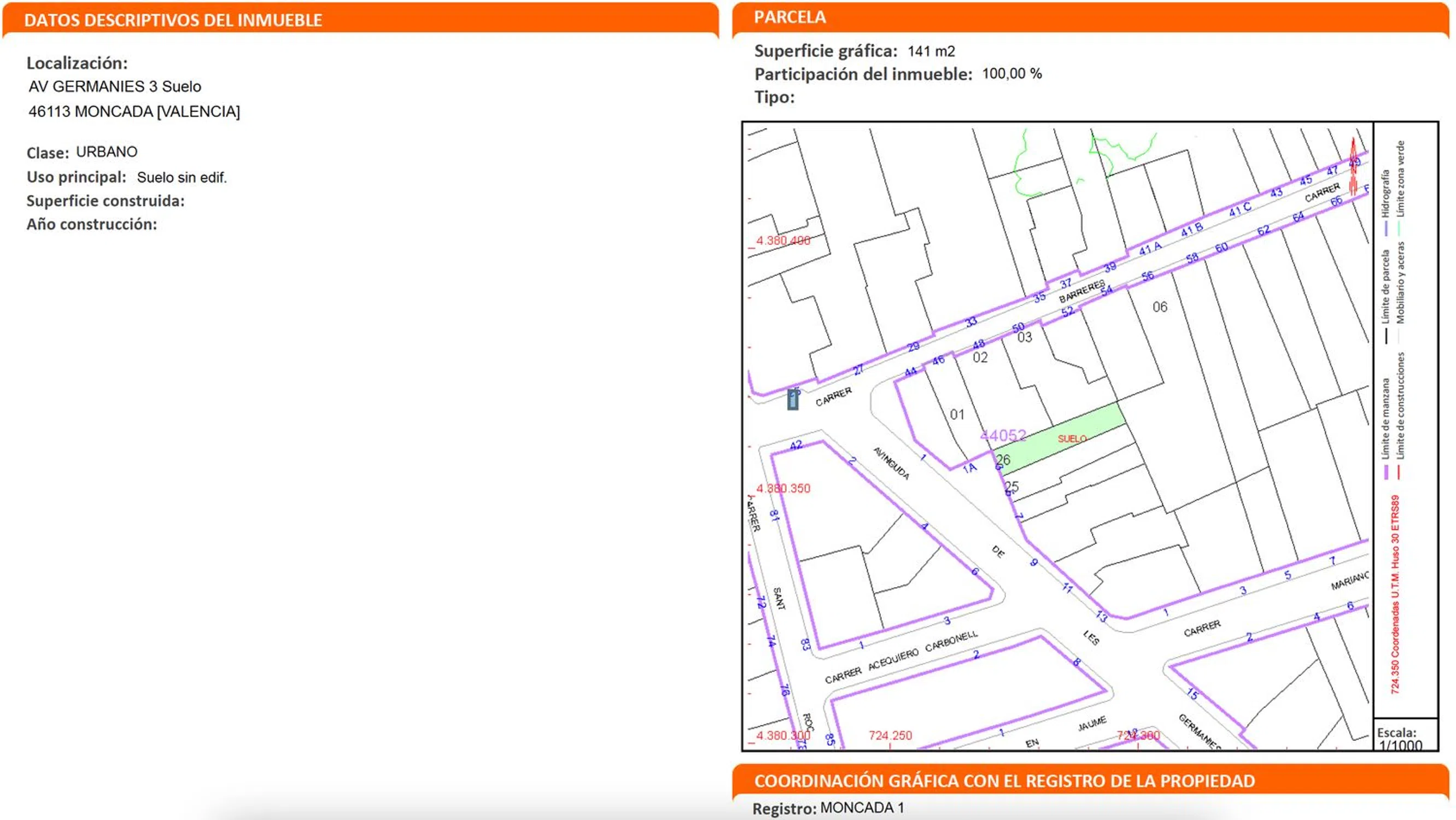This screenshot has width=1456, height=820.
Task: Click parcel number 25 on the map
Action: point(1011,486)
